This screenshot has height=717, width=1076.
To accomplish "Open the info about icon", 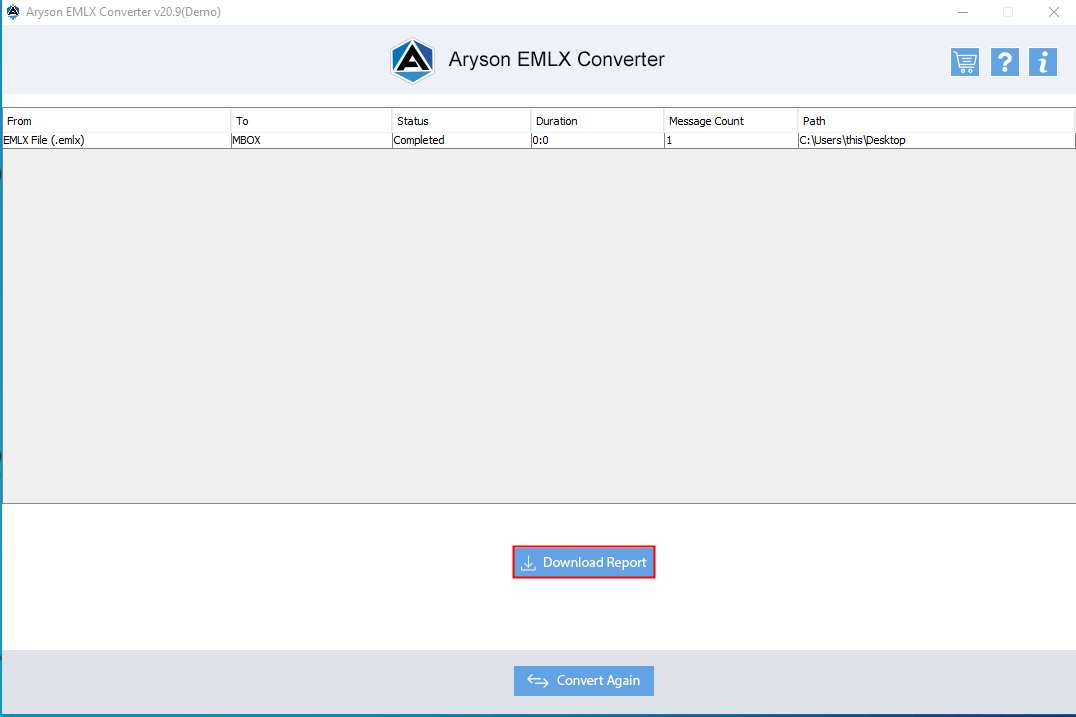I will click(x=1043, y=62).
